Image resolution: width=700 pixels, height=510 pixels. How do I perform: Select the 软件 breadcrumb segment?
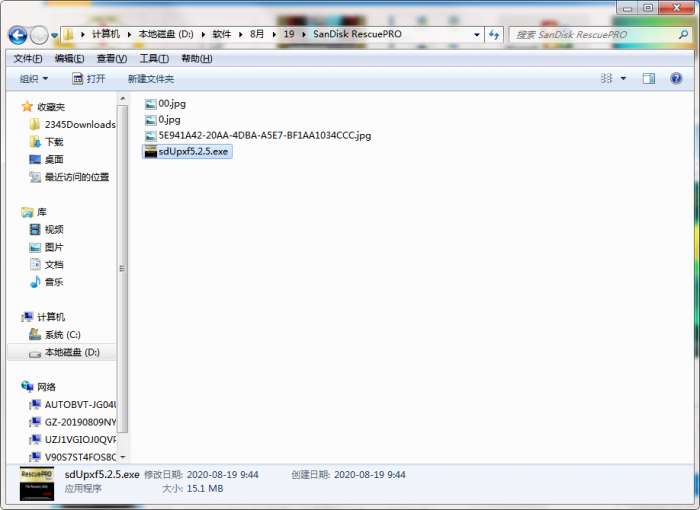coord(222,34)
